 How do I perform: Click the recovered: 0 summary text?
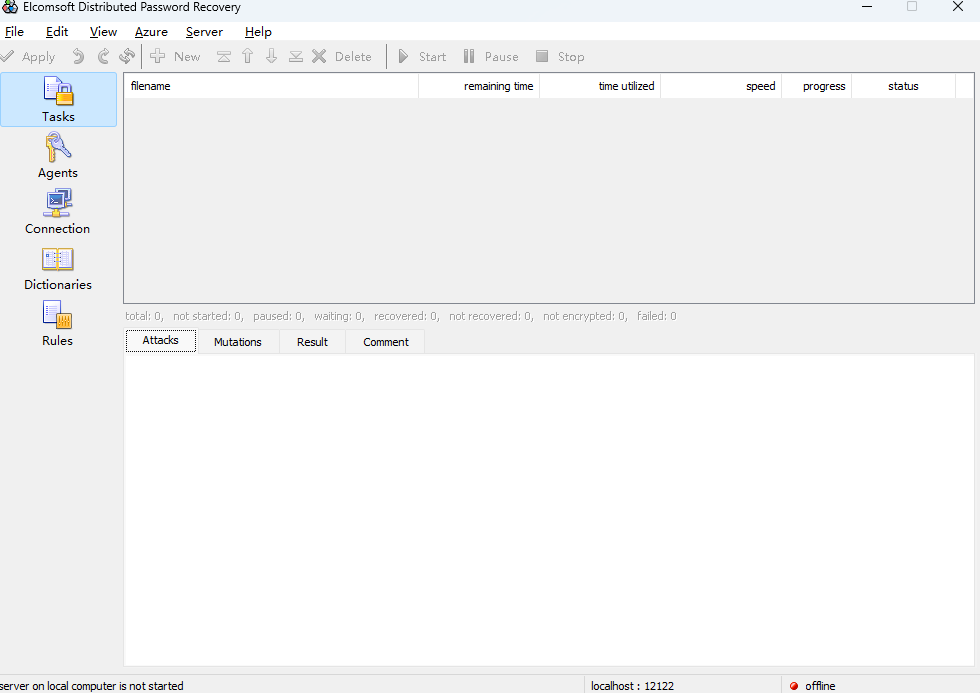point(406,316)
